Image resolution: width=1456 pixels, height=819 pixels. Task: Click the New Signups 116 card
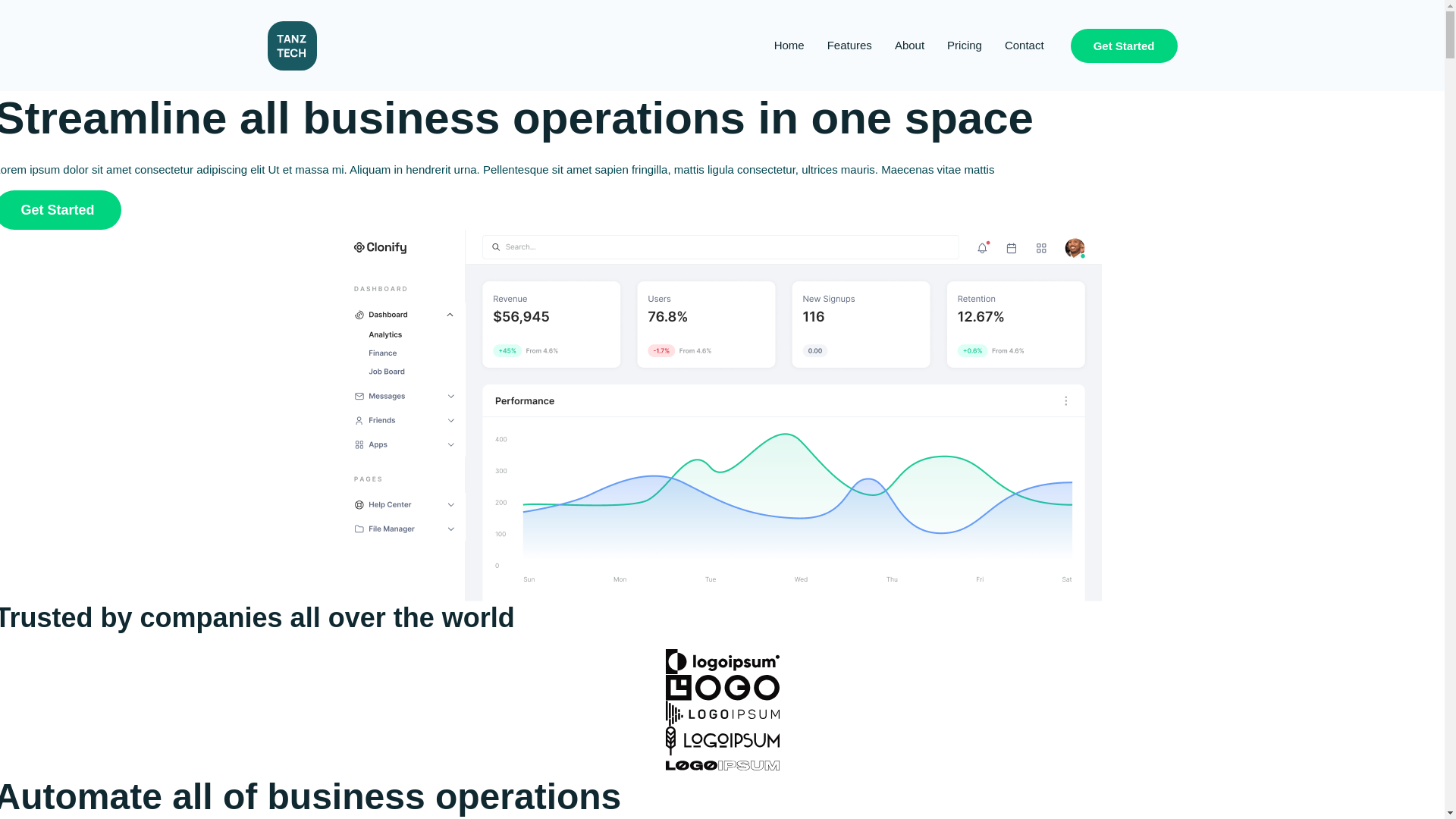(861, 325)
